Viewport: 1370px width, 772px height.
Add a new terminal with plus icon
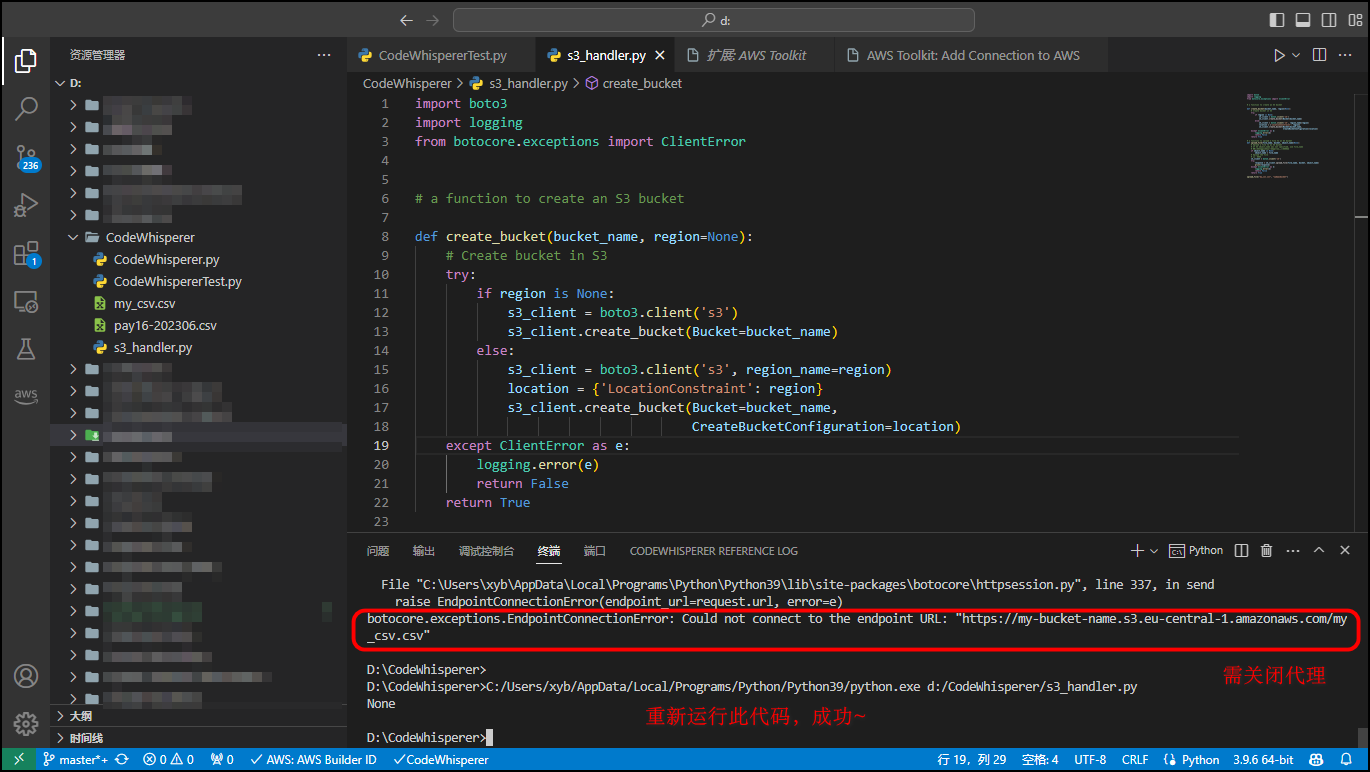pos(1136,550)
